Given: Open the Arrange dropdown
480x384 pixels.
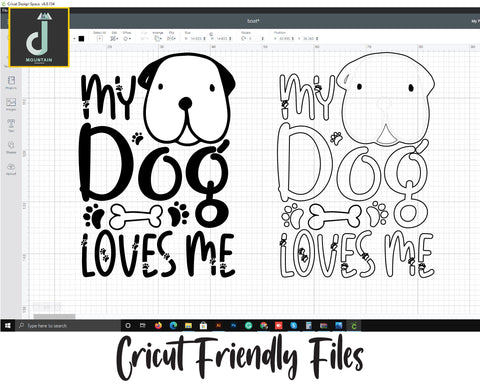Looking at the screenshot, I should [158, 37].
